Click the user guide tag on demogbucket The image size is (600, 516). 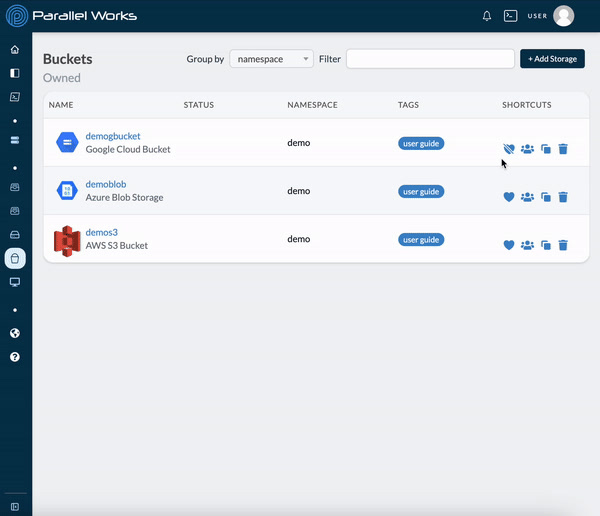(x=421, y=144)
